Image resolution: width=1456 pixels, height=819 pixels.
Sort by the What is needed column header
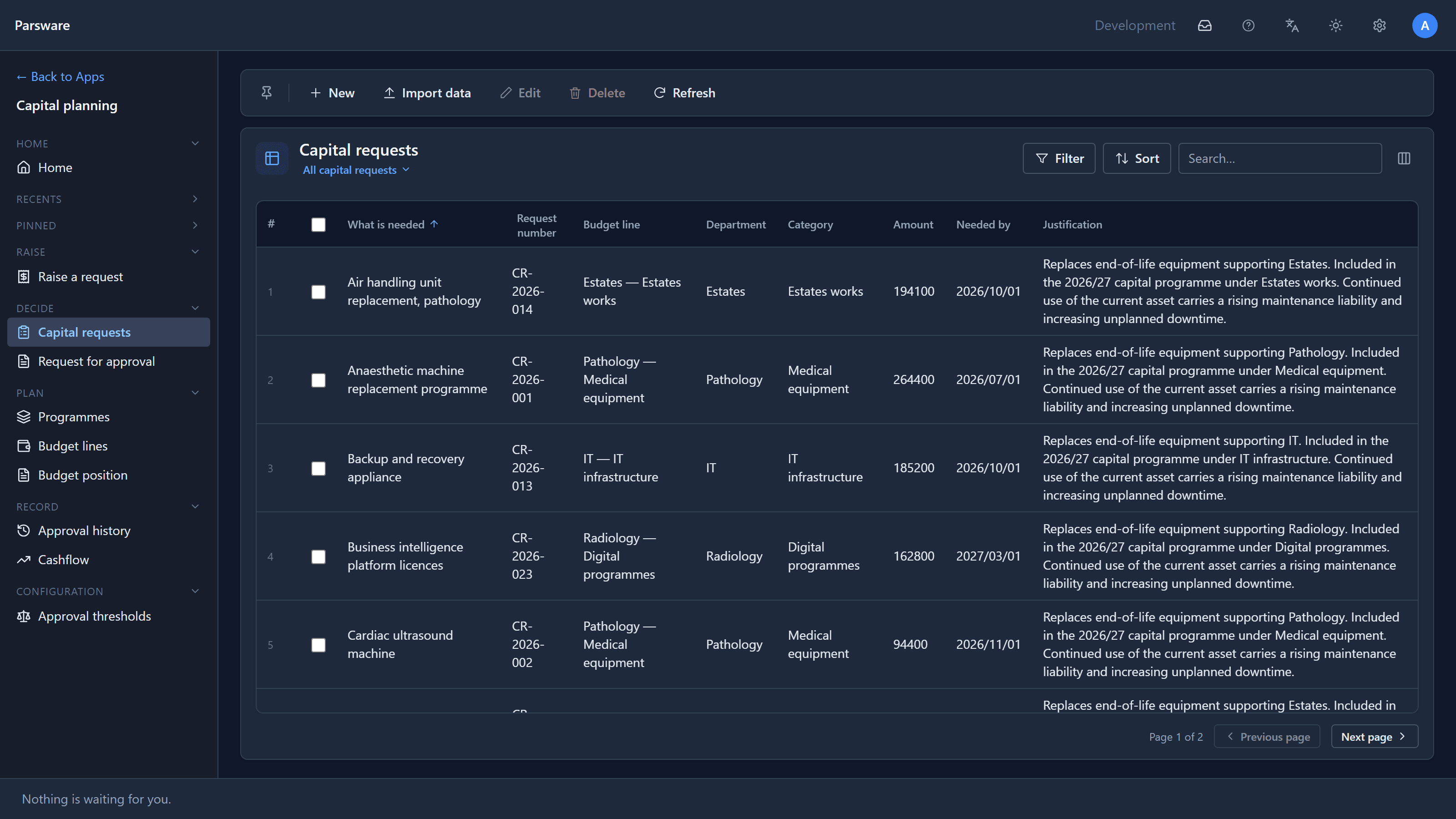[392, 224]
